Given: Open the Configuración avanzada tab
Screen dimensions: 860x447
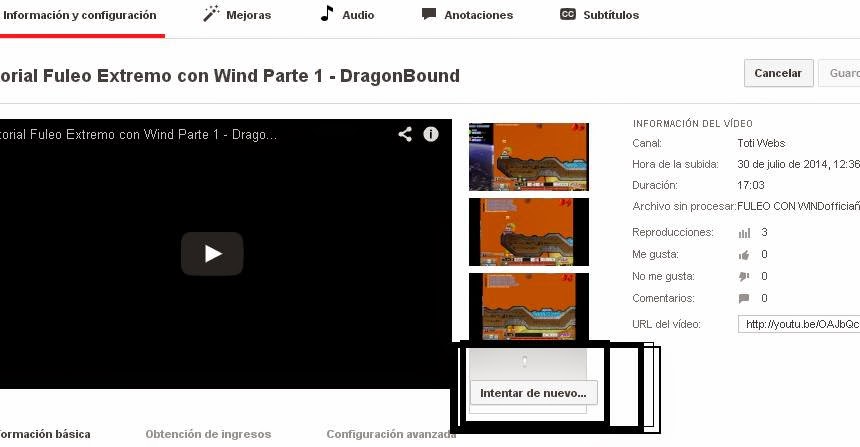Looking at the screenshot, I should (391, 434).
